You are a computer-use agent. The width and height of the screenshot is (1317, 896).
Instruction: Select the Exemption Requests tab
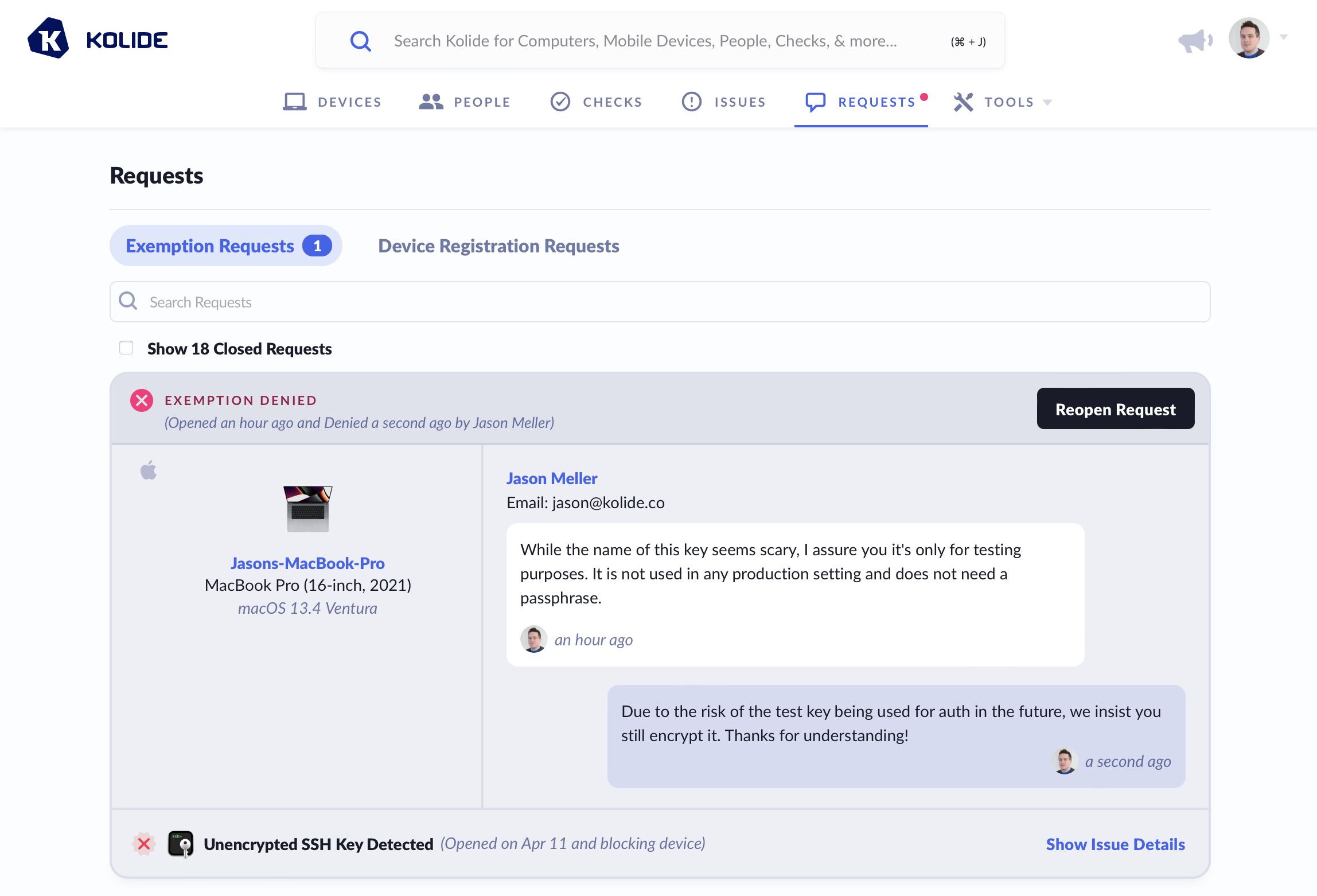[226, 246]
